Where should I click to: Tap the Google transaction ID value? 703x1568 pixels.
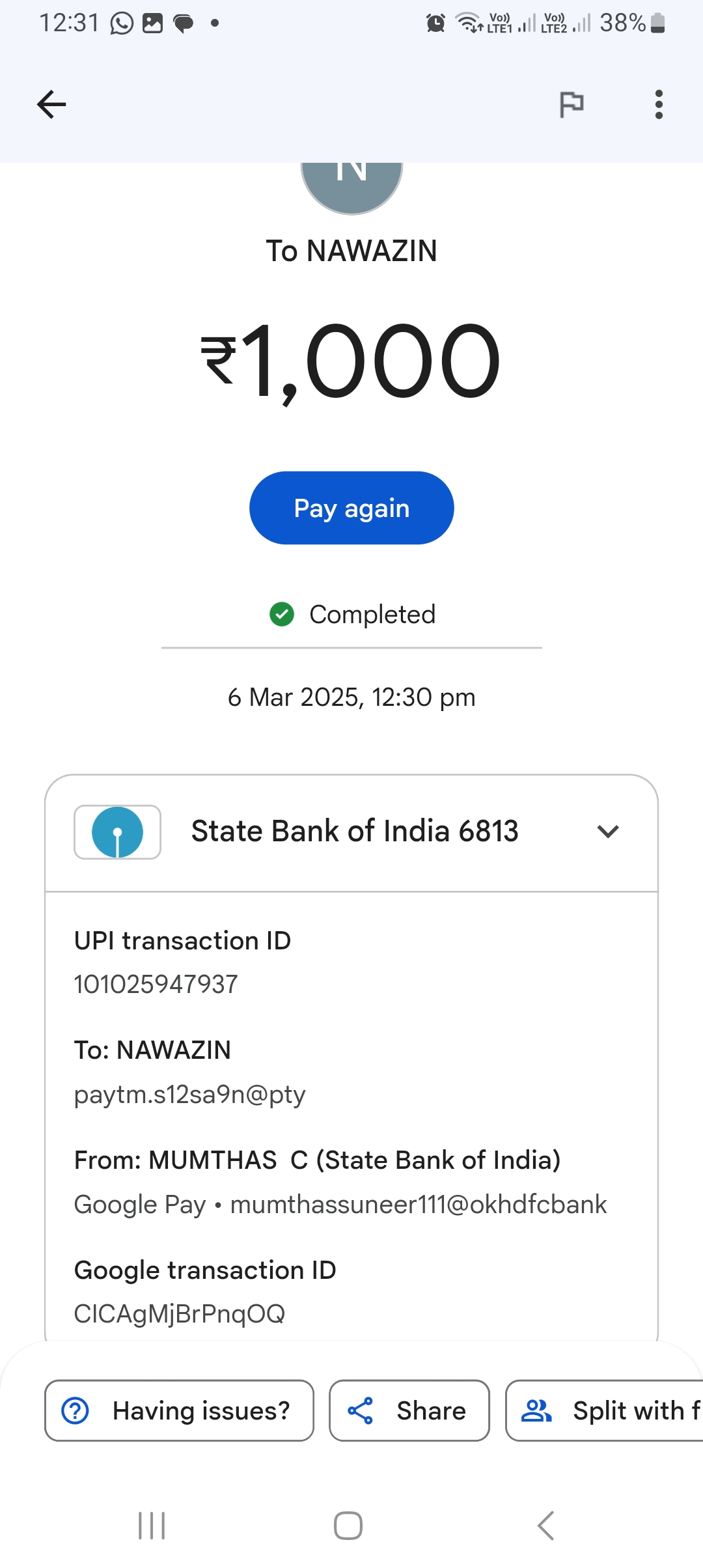pyautogui.click(x=180, y=1313)
